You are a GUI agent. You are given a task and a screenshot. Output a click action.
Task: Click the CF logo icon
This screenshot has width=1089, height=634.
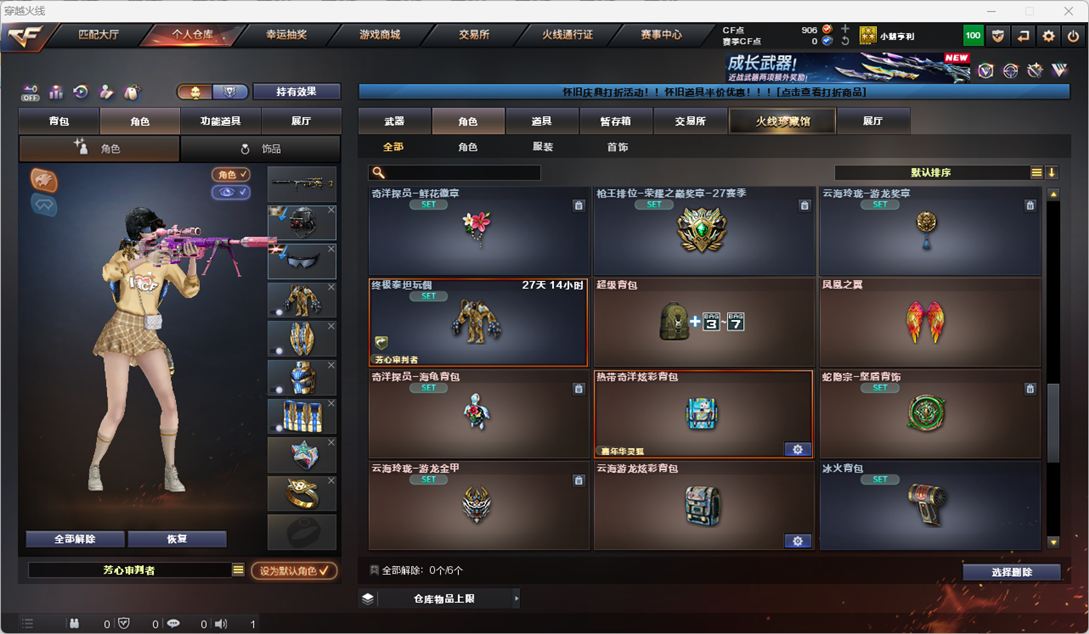click(25, 36)
